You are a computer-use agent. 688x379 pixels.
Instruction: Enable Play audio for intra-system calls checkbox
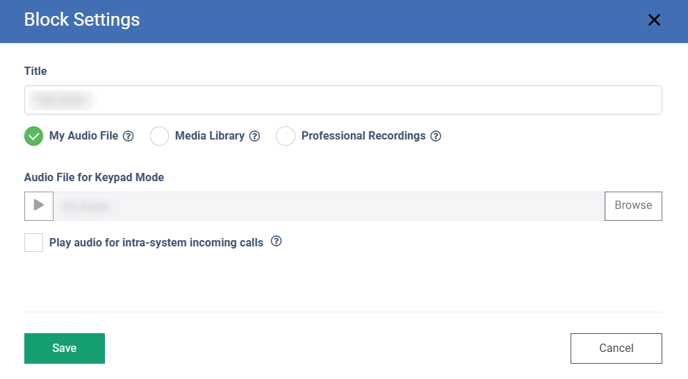[34, 243]
